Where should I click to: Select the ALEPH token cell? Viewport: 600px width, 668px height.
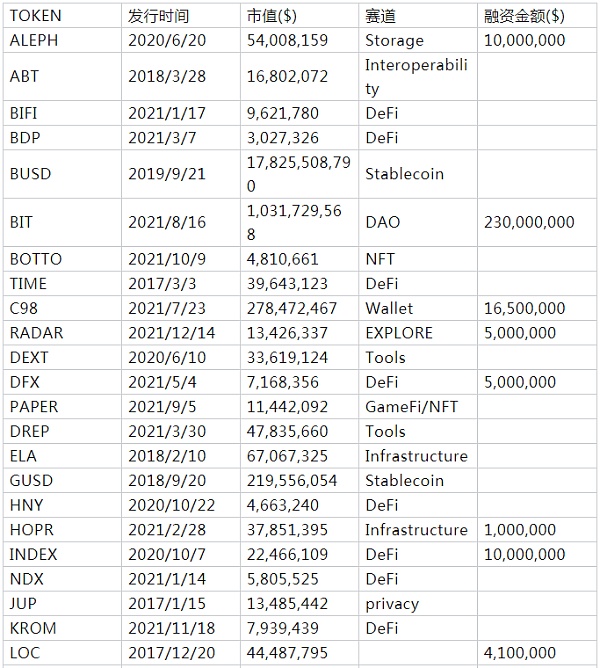[35, 40]
